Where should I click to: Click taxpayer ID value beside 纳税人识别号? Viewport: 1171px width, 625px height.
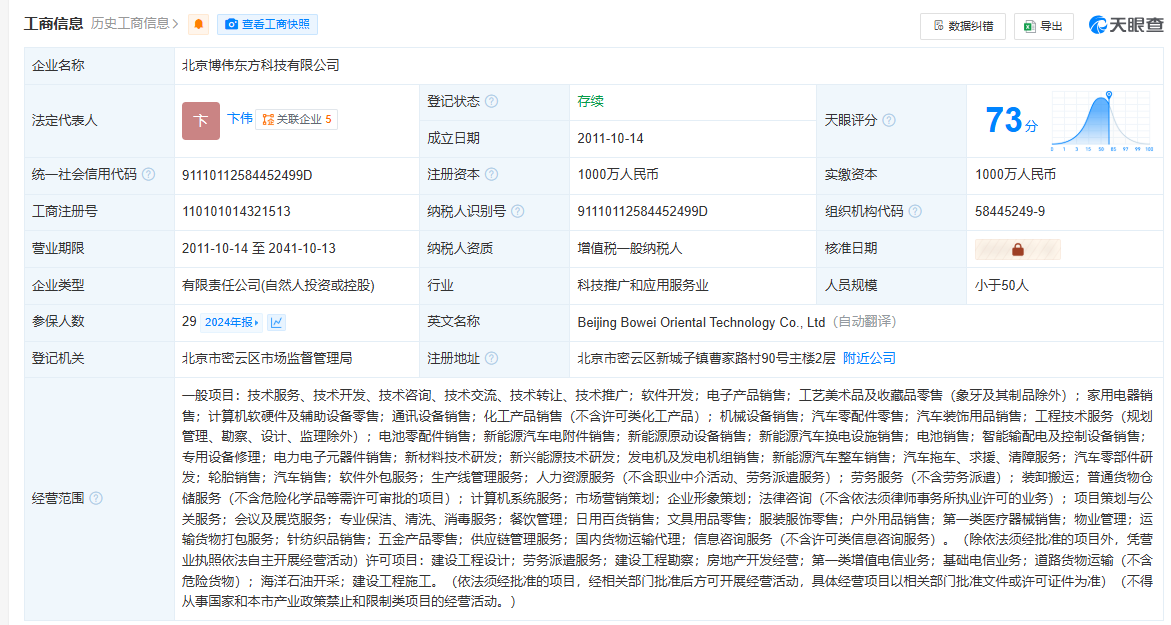[x=642, y=212]
